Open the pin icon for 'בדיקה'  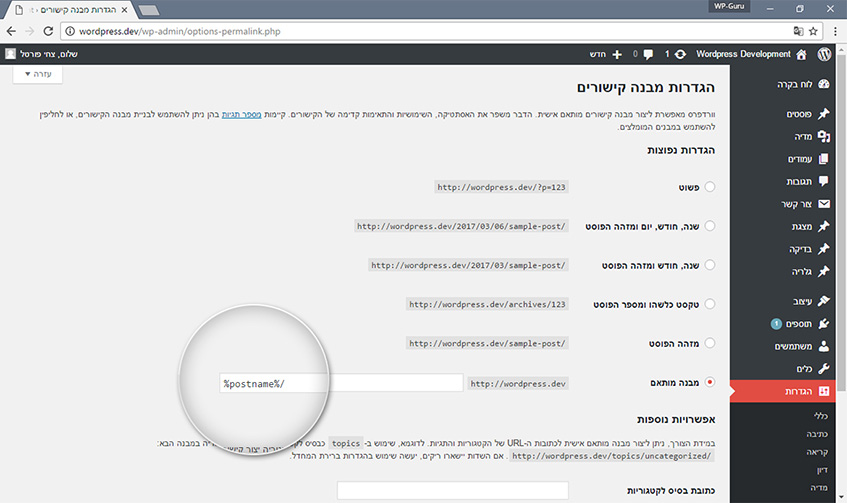click(x=824, y=249)
